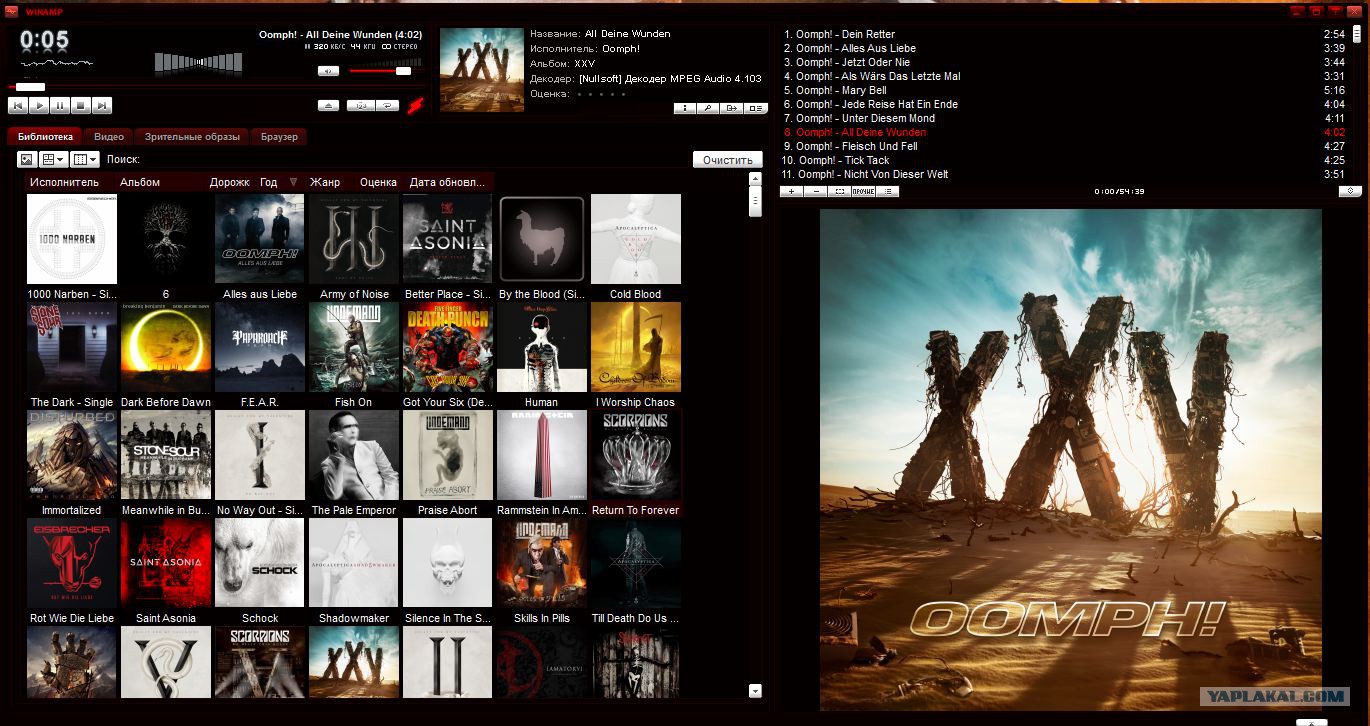Toggle repeat playback mode

[386, 105]
